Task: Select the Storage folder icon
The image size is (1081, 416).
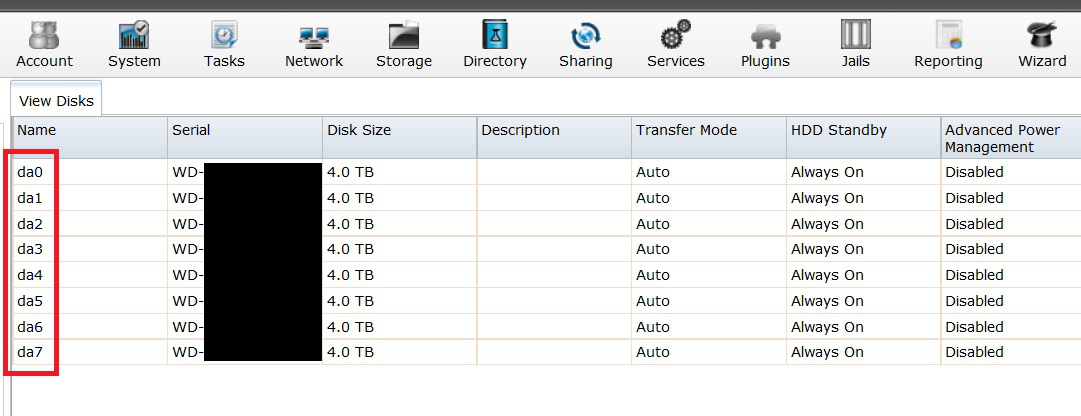Action: 404,37
